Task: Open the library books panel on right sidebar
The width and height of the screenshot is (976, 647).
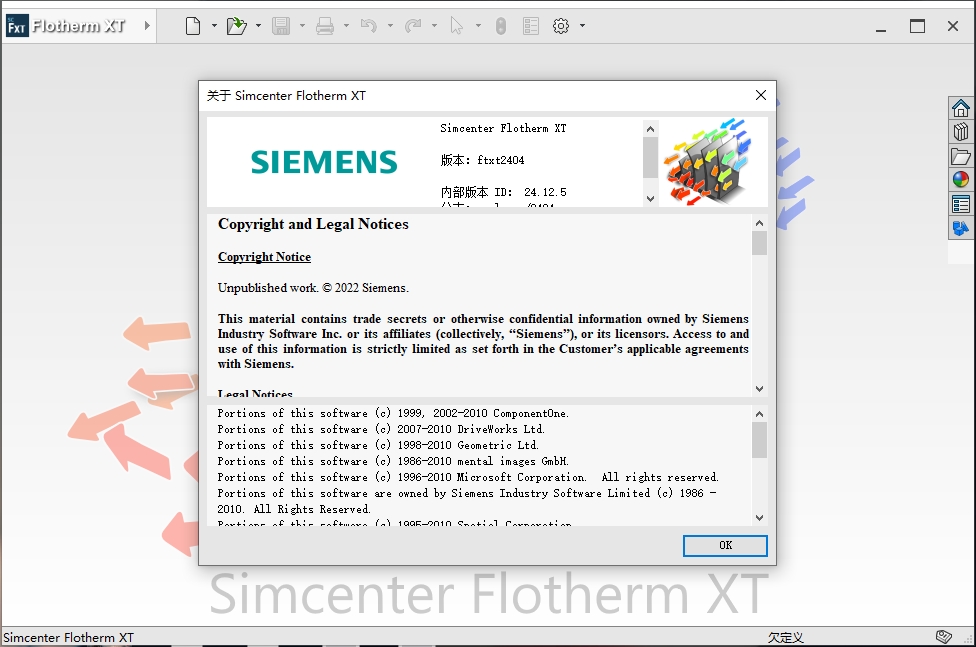Action: 960,131
